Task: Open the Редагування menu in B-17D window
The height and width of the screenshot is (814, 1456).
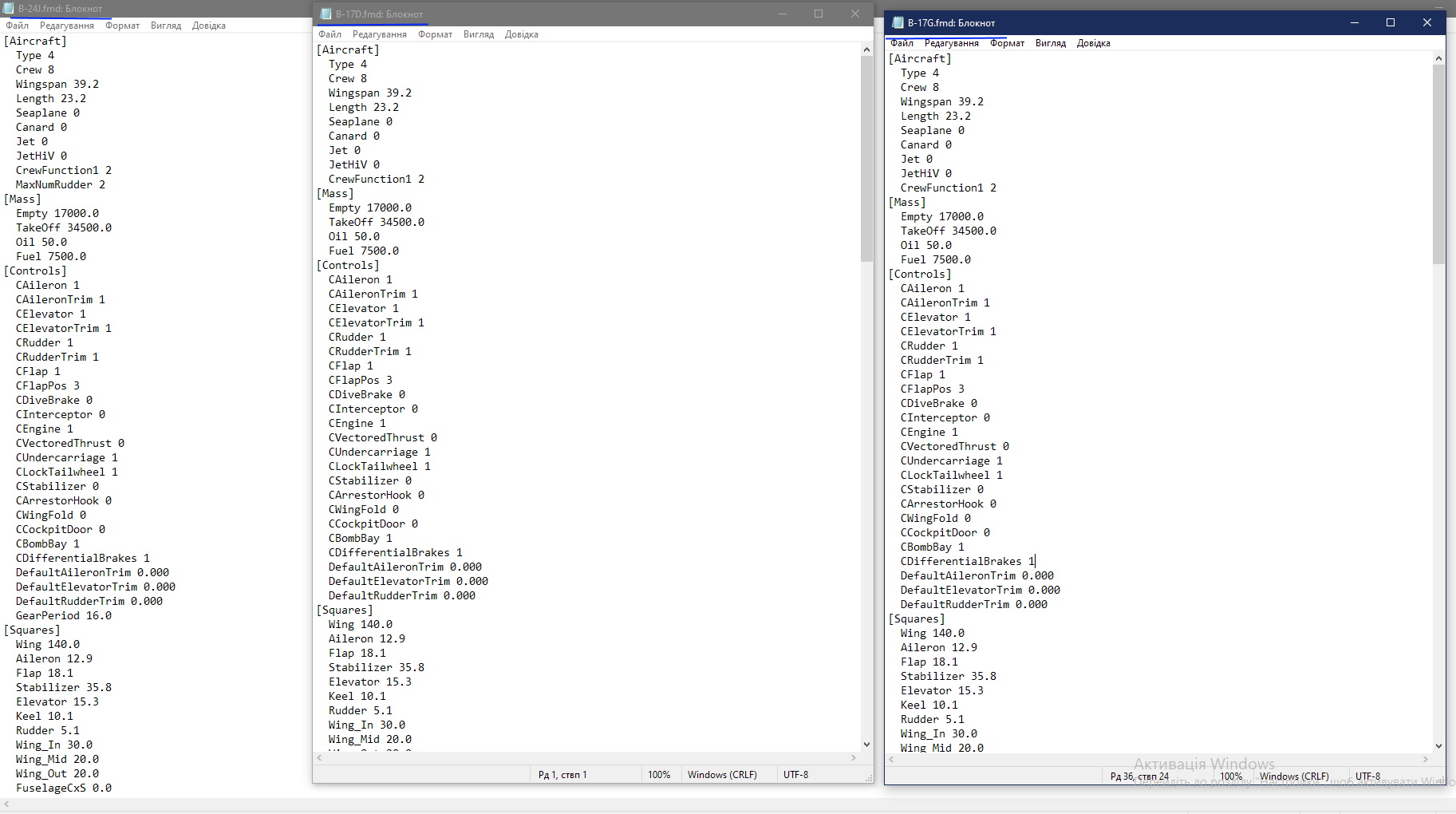Action: tap(380, 34)
